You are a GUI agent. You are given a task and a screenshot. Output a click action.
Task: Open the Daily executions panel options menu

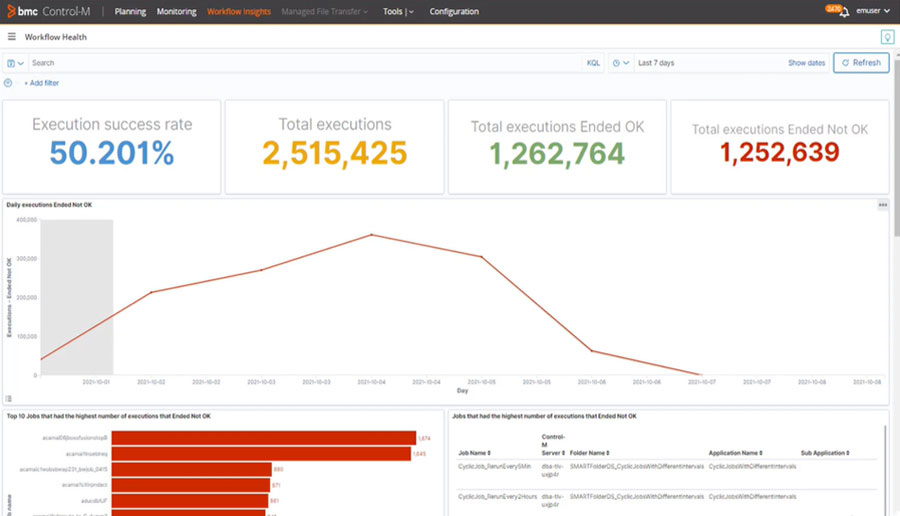(882, 204)
